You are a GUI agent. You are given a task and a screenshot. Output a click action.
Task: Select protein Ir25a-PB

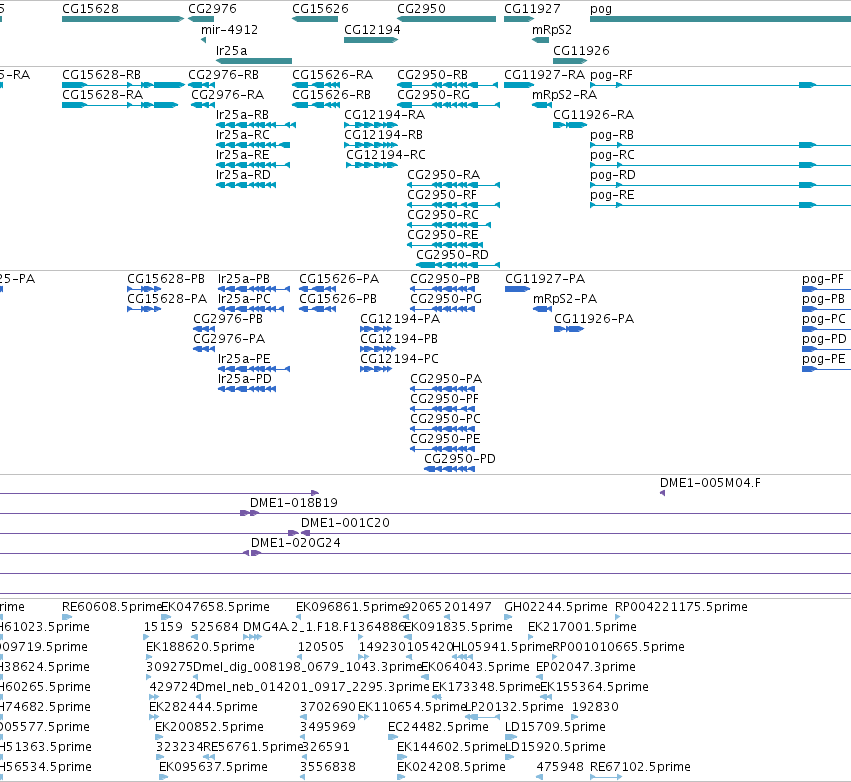pyautogui.click(x=254, y=289)
